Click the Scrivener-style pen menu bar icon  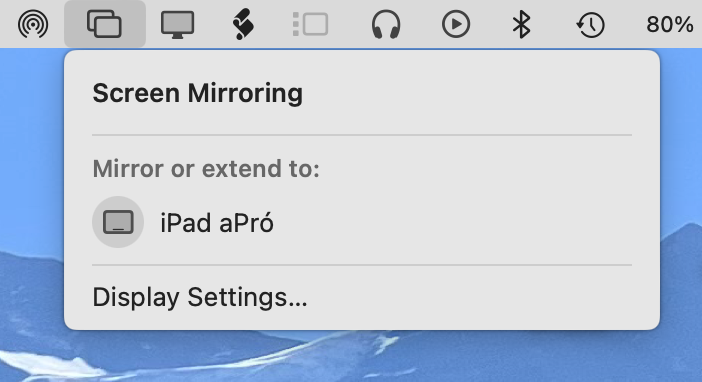(244, 25)
